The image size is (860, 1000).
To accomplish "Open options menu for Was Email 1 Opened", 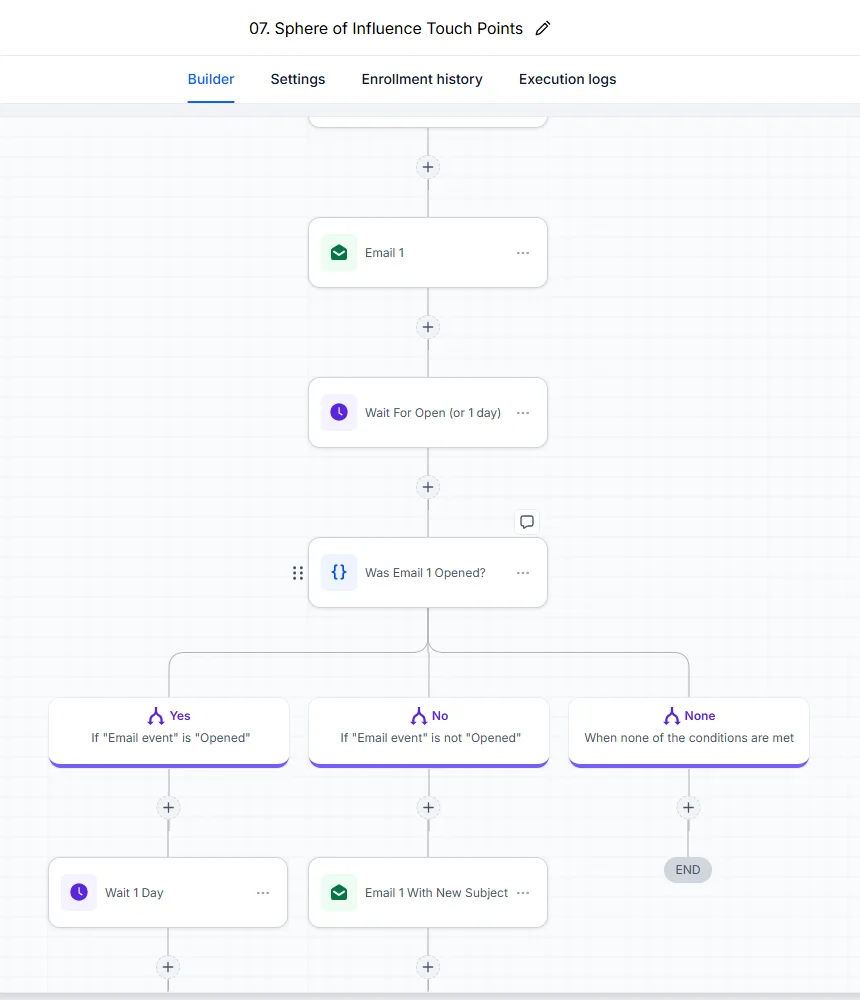I will pyautogui.click(x=523, y=573).
